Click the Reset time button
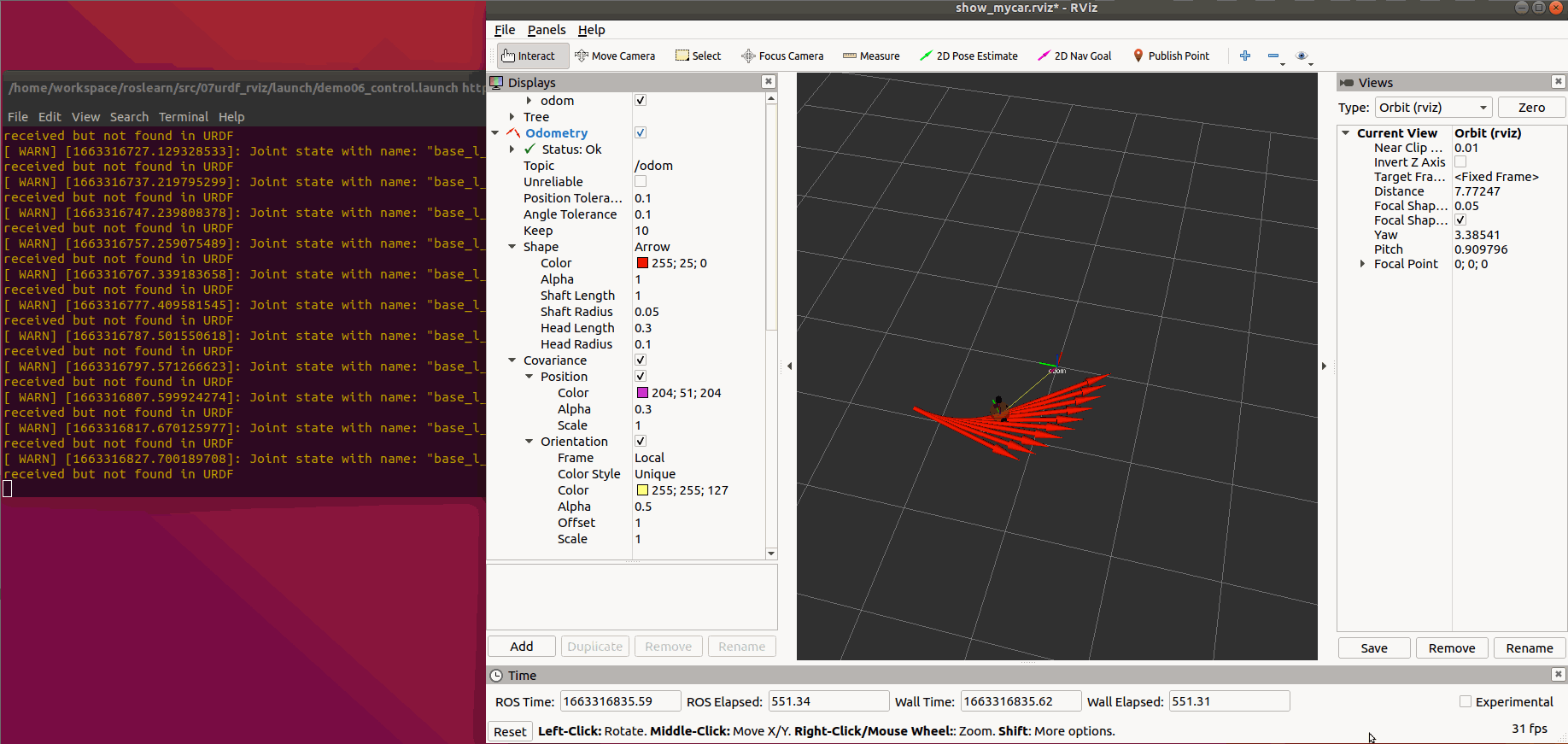This screenshot has width=1568, height=744. pos(510,732)
